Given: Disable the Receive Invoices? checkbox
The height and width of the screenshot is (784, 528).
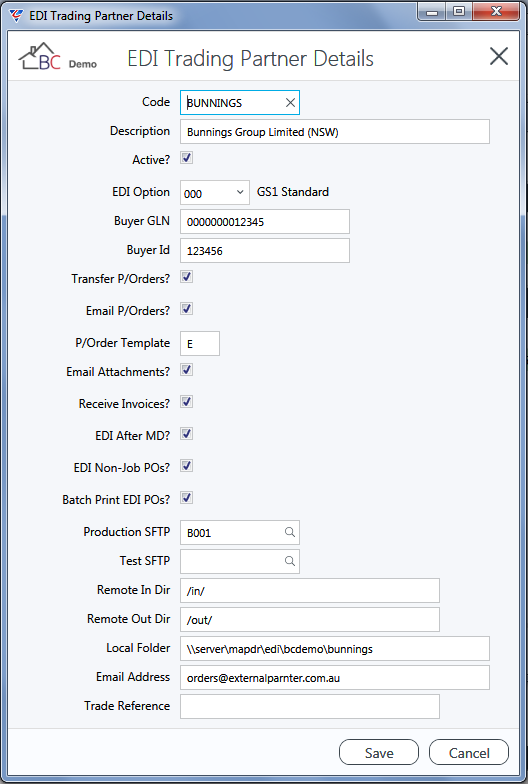Looking at the screenshot, I should tap(186, 402).
